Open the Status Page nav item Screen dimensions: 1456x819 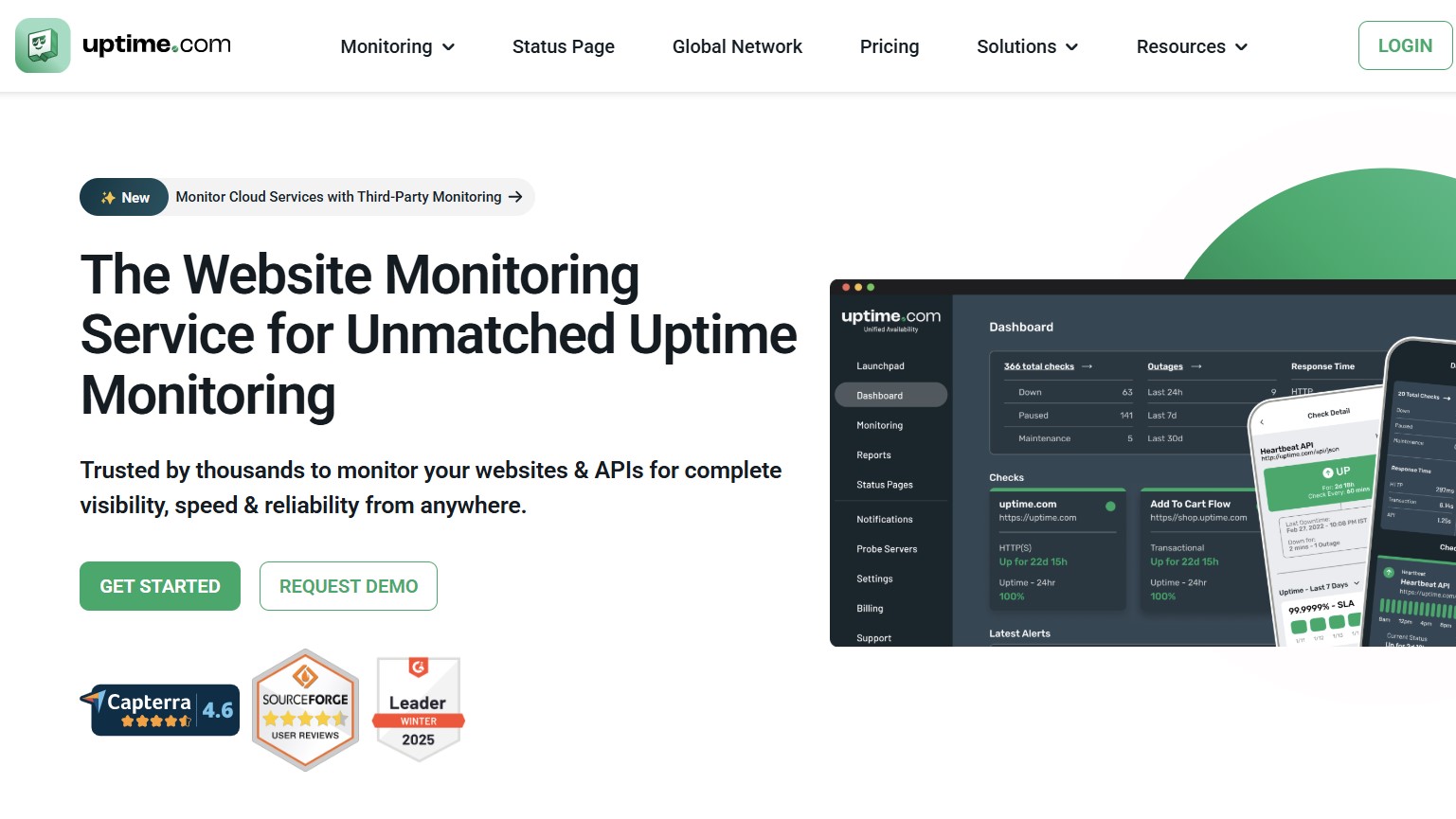point(563,46)
